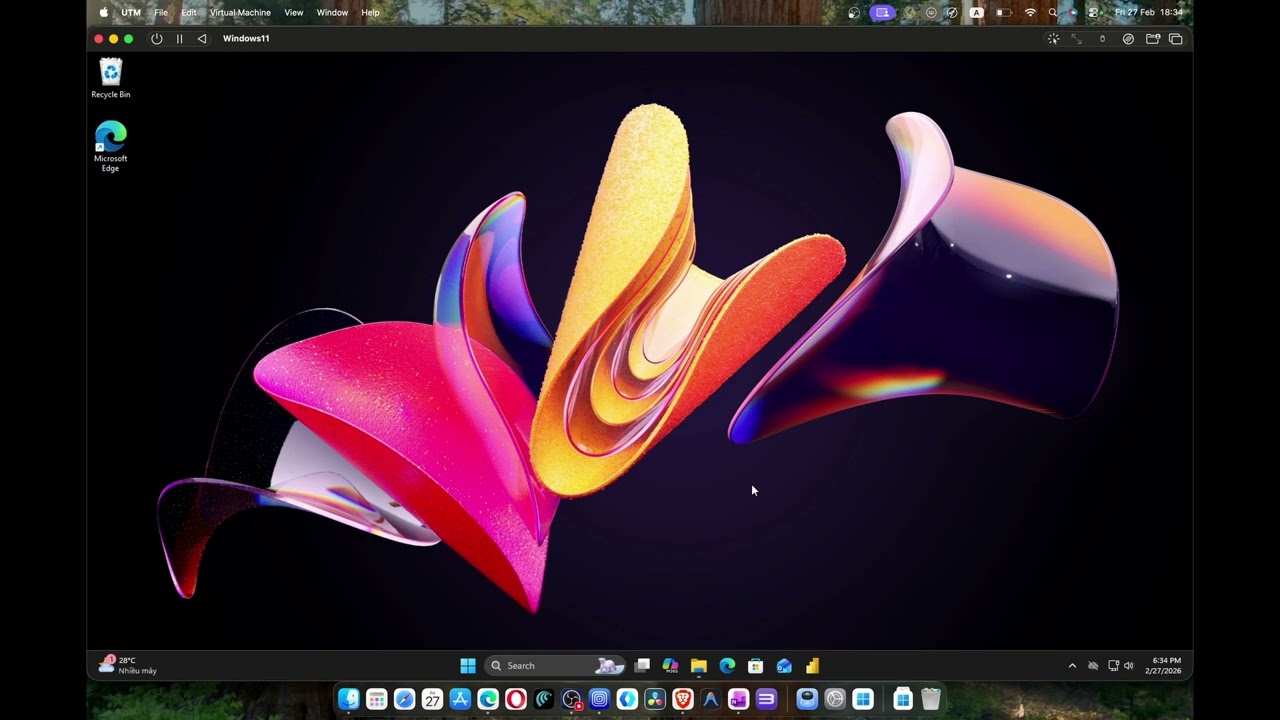The width and height of the screenshot is (1280, 720).
Task: Click the battery status in menu bar
Action: [1004, 13]
